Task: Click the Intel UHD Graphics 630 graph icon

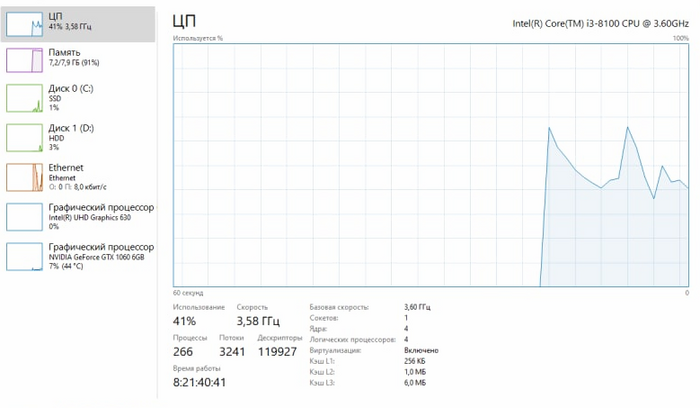Action: [x=25, y=217]
